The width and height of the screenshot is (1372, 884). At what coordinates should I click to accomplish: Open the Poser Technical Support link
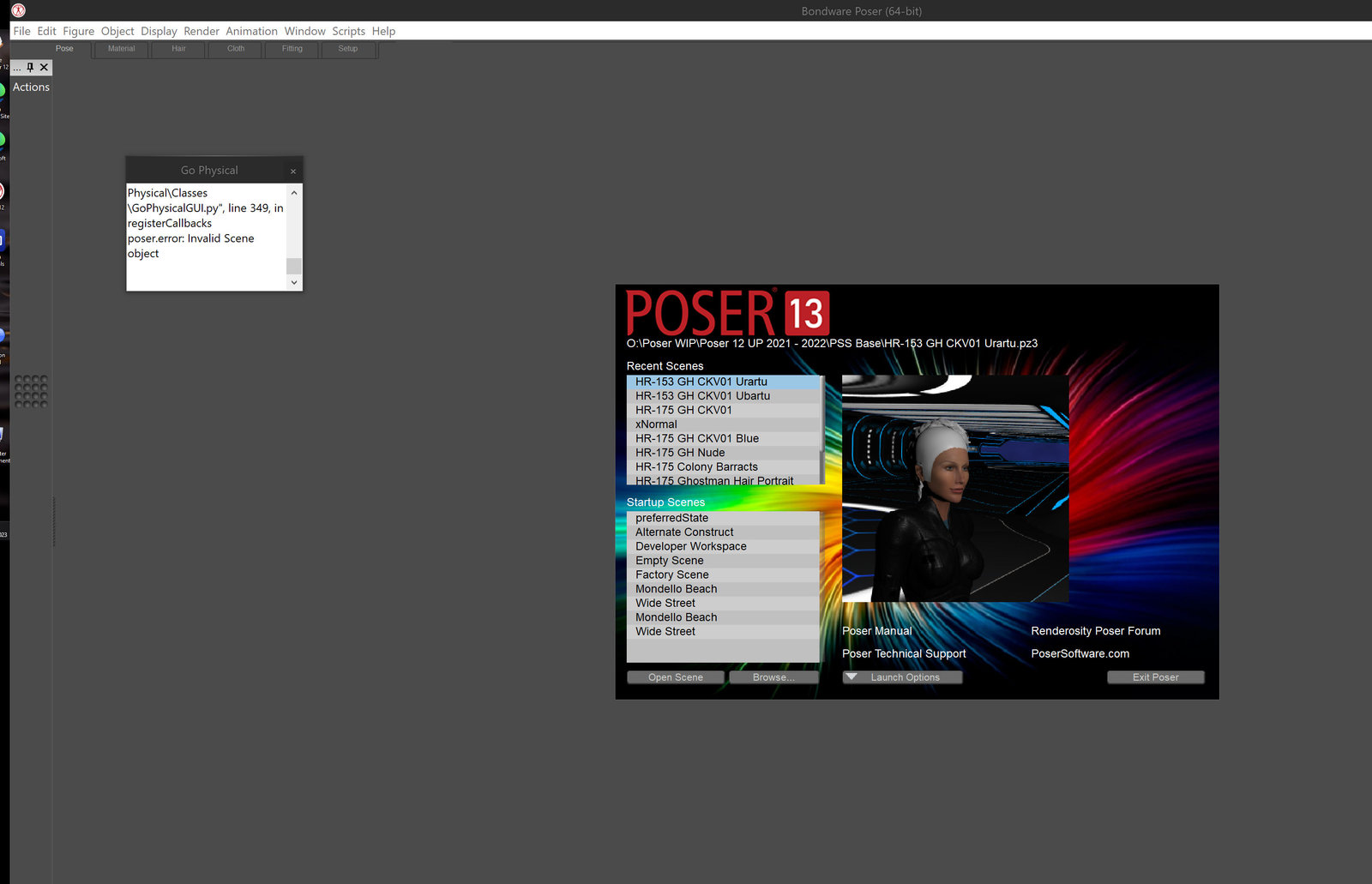pos(904,653)
